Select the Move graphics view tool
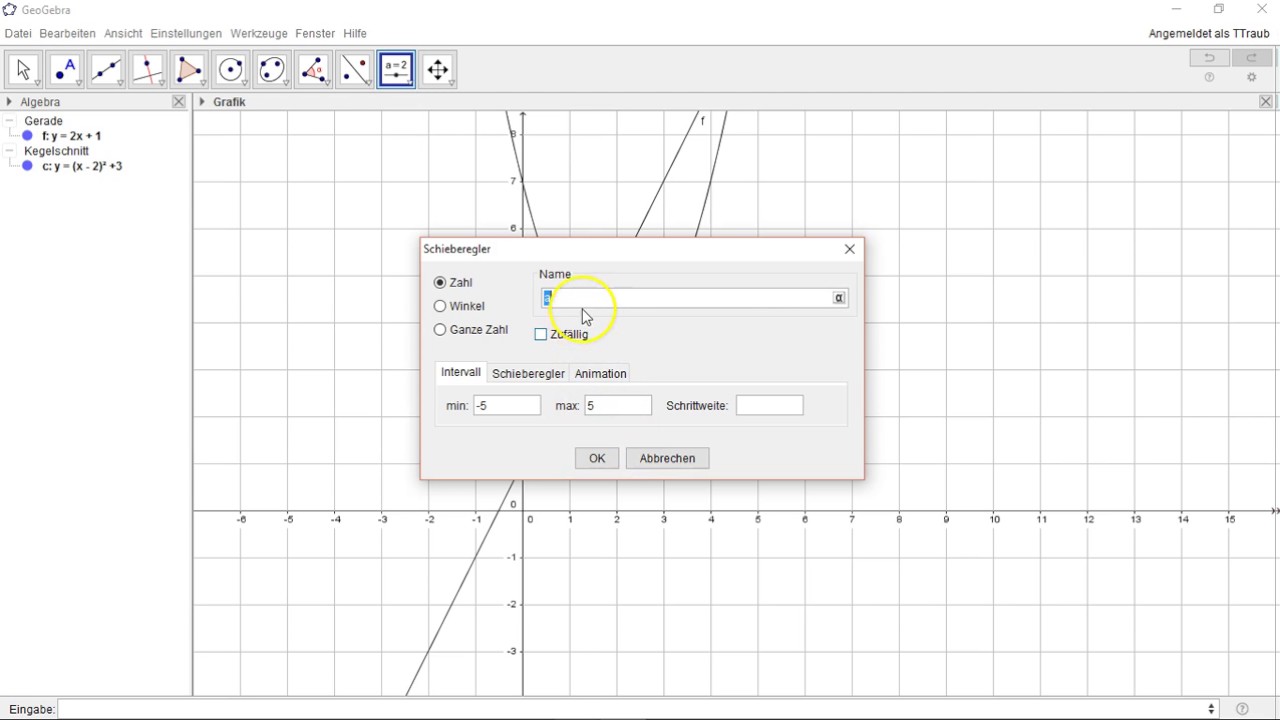Screen dimensions: 1280x720 coord(438,69)
